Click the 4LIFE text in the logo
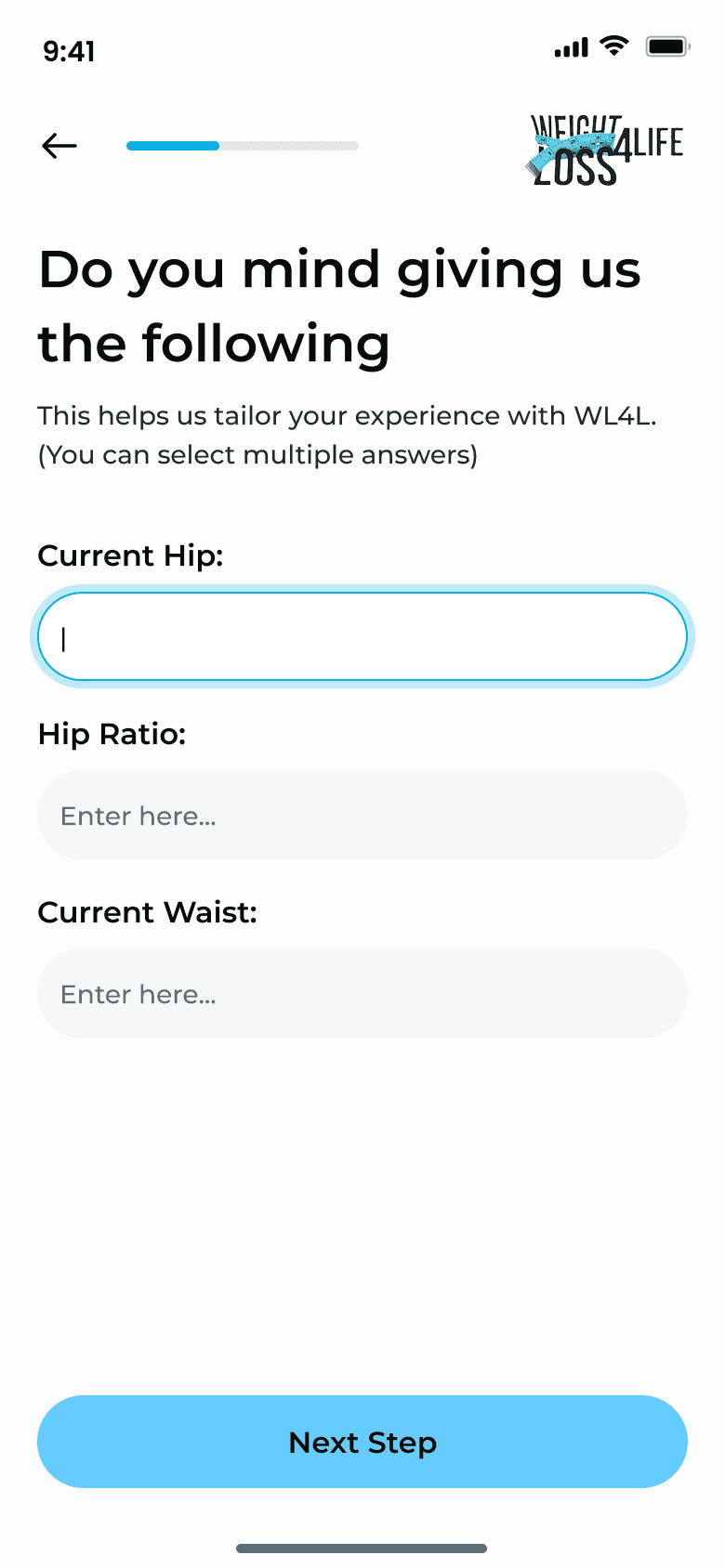This screenshot has width=725, height=1568. point(652,143)
